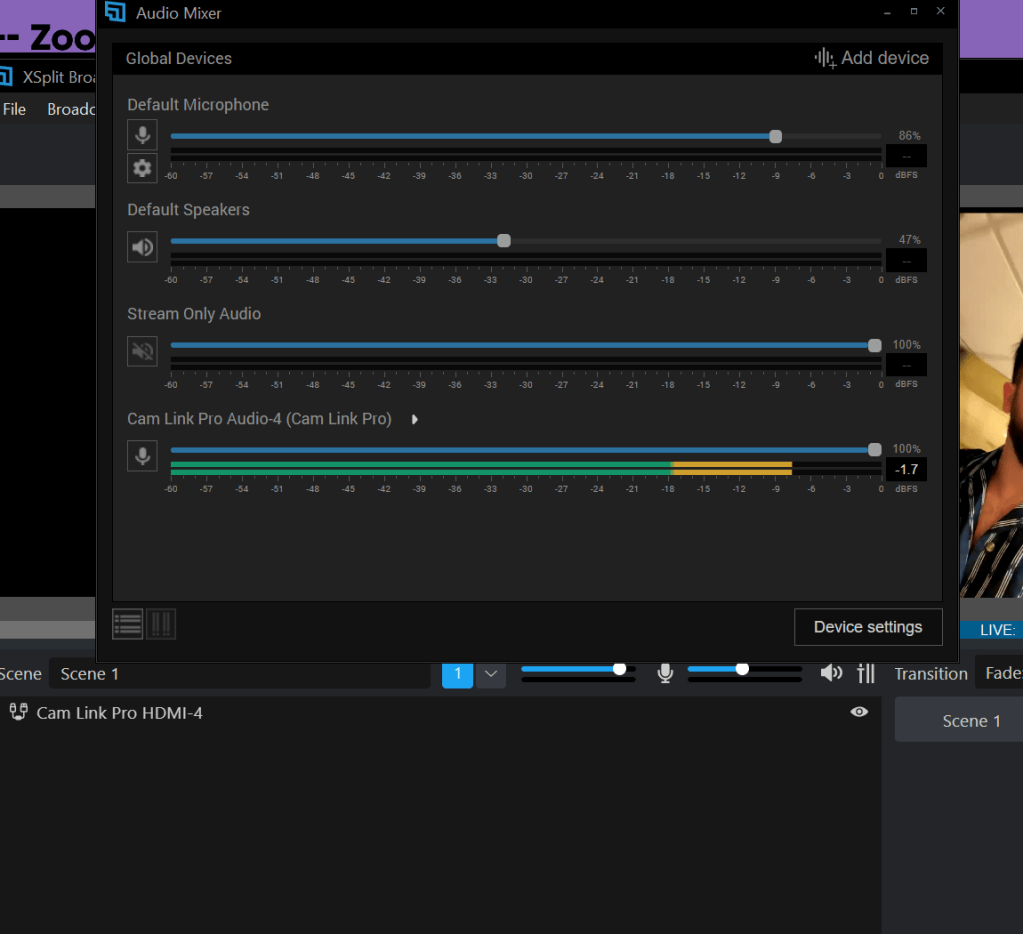Hide Cam Link Pro HDMI-4 source

click(x=859, y=712)
